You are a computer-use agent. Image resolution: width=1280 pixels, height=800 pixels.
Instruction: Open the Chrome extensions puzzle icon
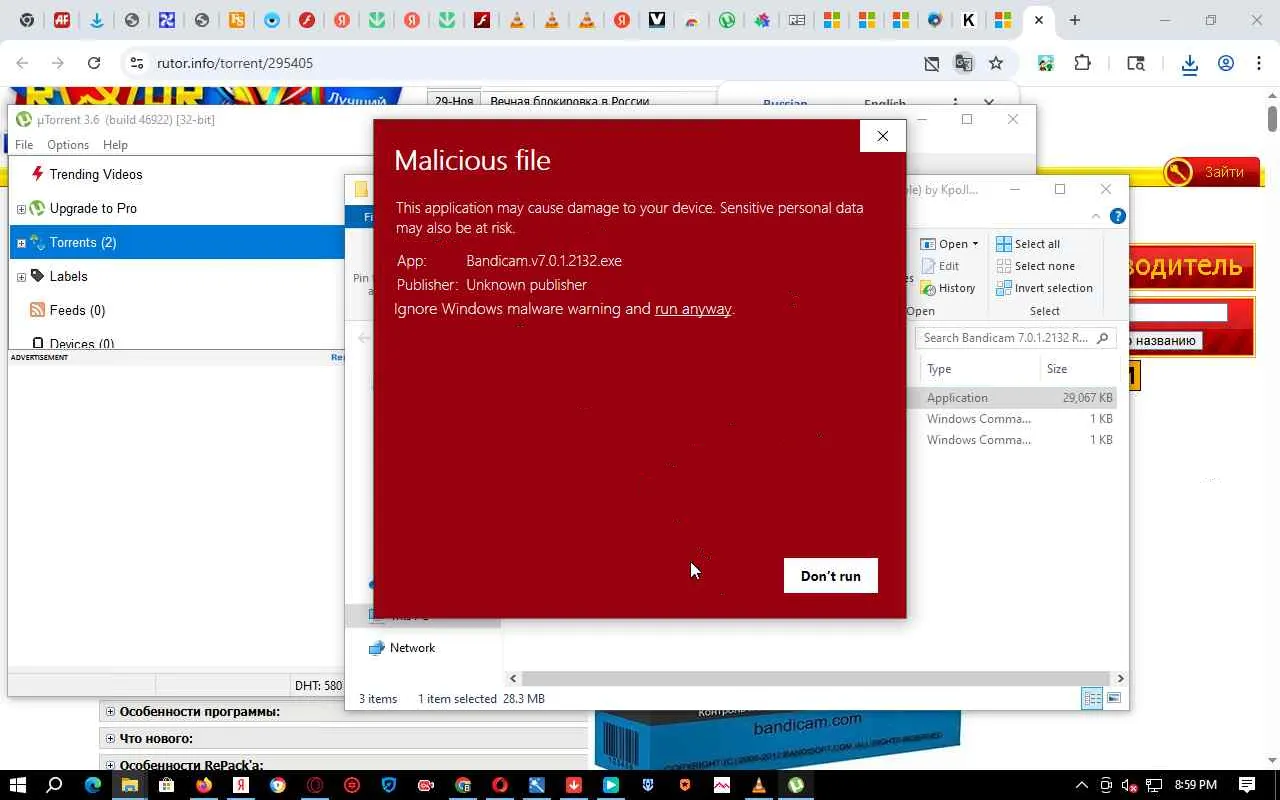[1082, 63]
